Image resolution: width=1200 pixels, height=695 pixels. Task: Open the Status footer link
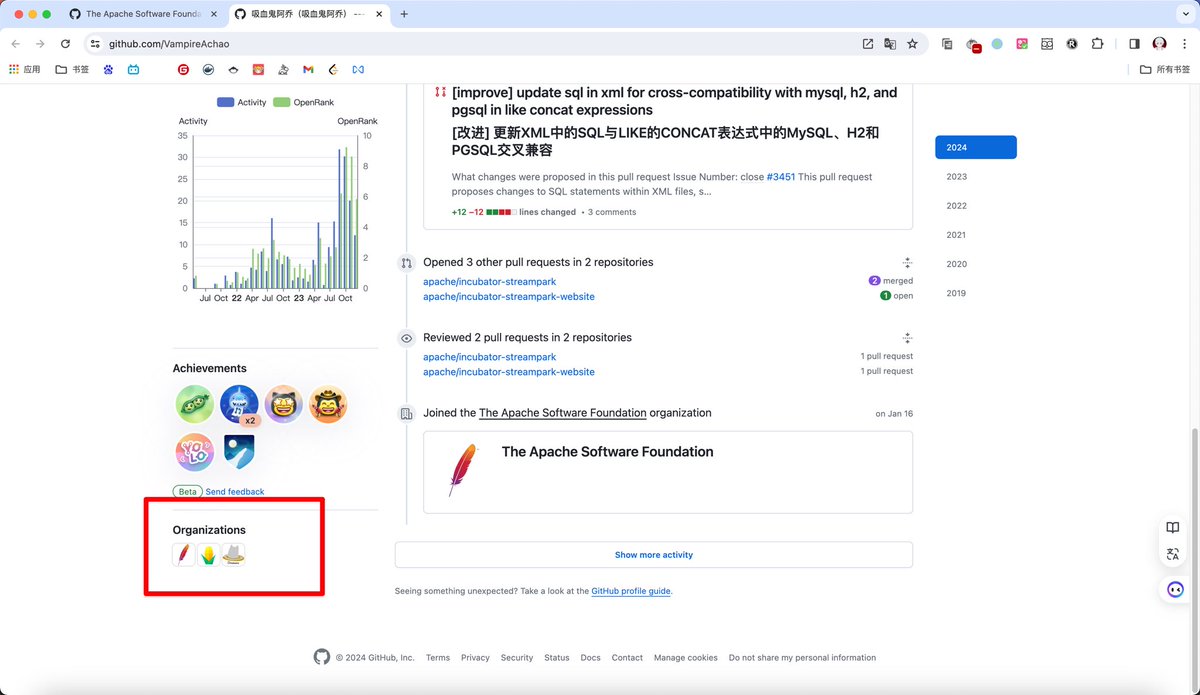[557, 658]
